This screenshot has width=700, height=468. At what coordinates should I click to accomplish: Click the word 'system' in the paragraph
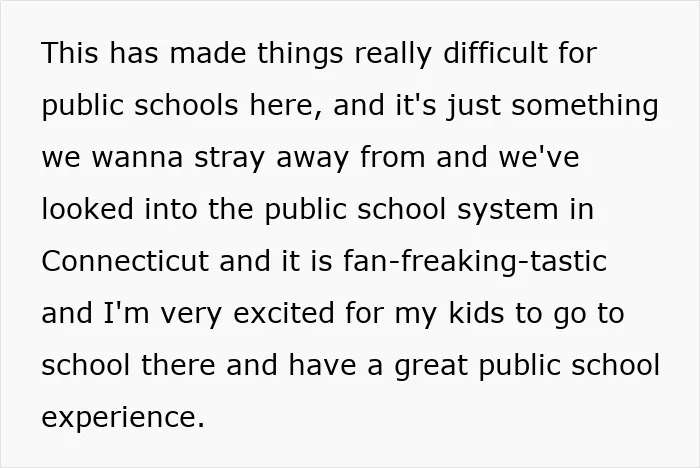508,211
